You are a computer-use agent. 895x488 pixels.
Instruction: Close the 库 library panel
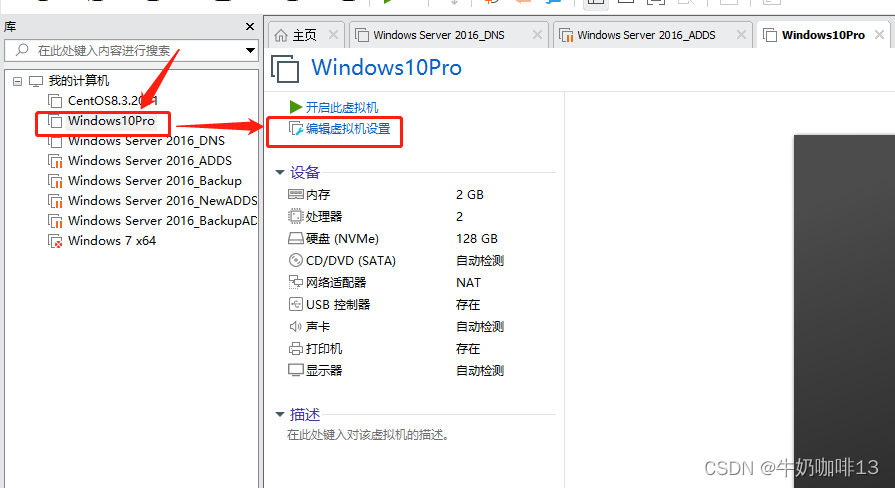pos(249,27)
